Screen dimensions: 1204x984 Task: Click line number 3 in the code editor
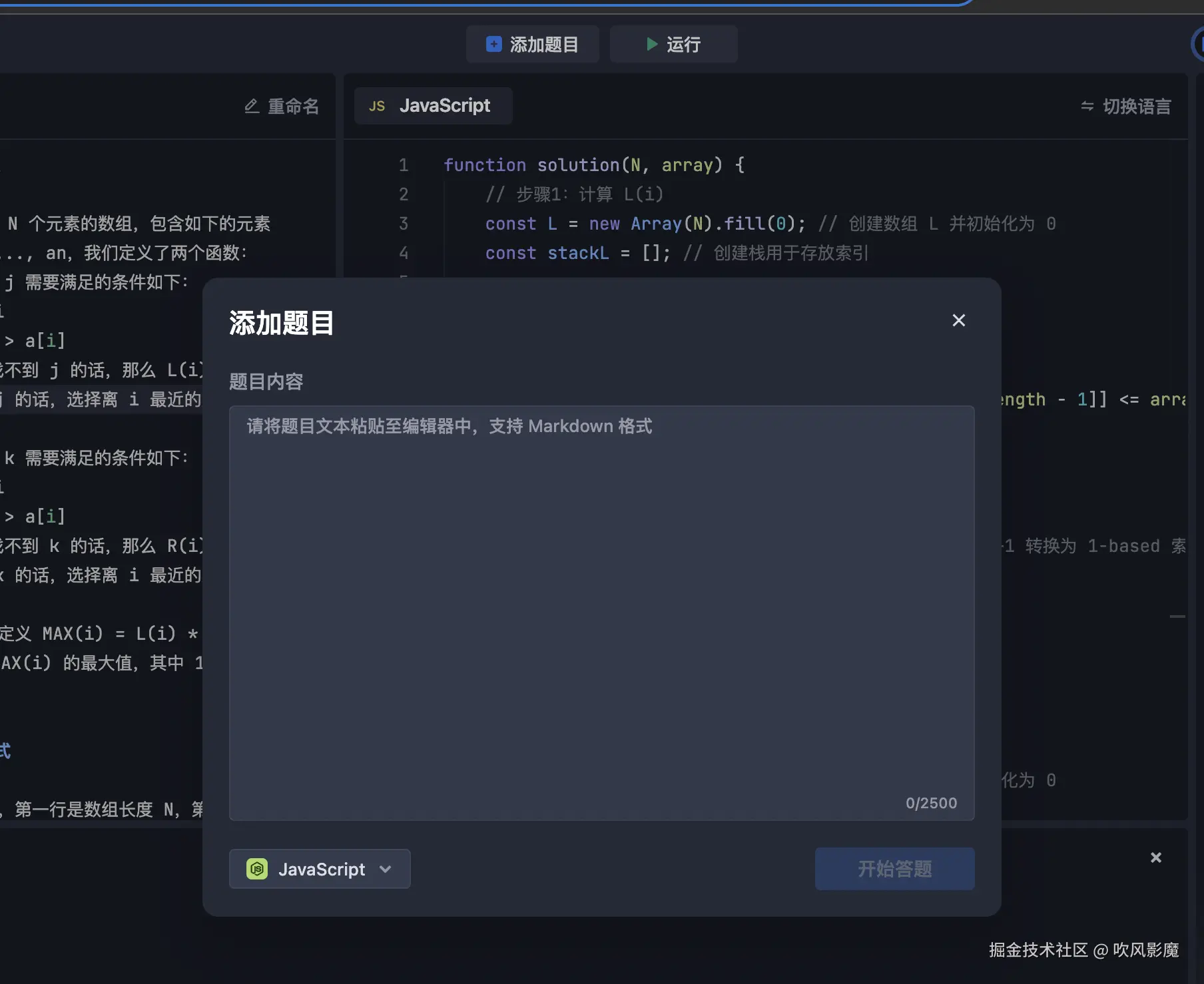point(404,224)
